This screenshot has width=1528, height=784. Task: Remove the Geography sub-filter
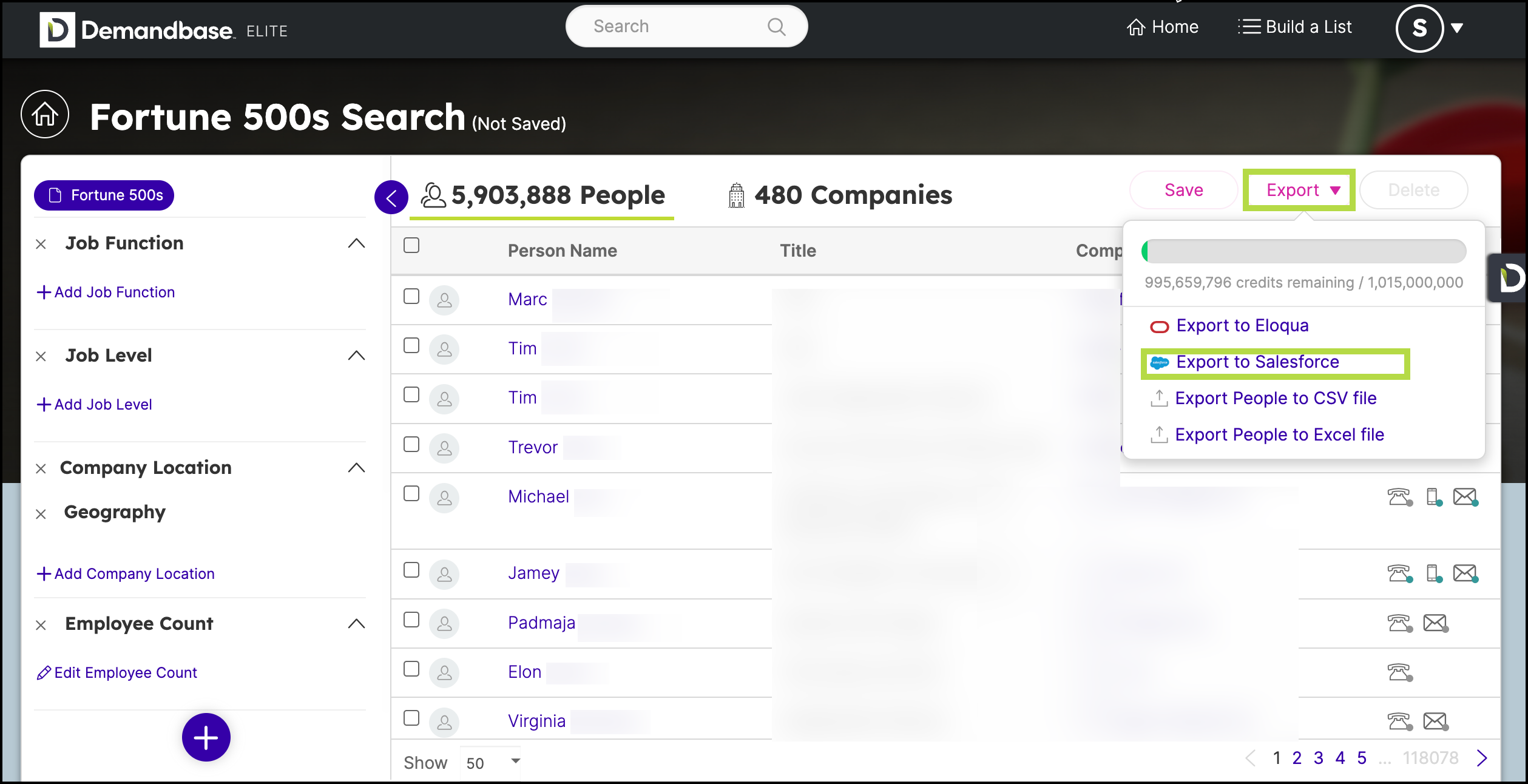(x=41, y=515)
